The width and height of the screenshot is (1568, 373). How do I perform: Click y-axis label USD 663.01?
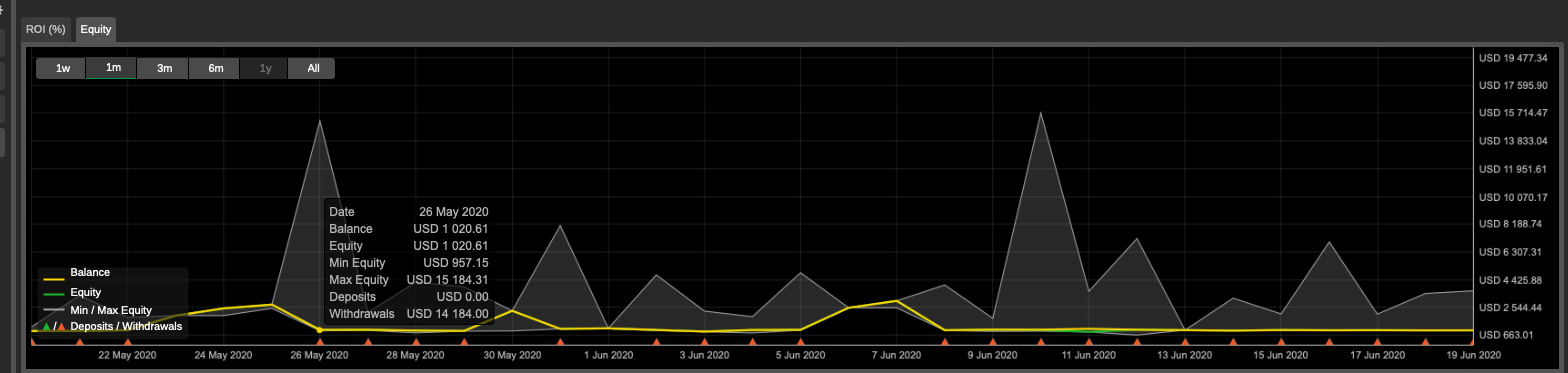1505,335
